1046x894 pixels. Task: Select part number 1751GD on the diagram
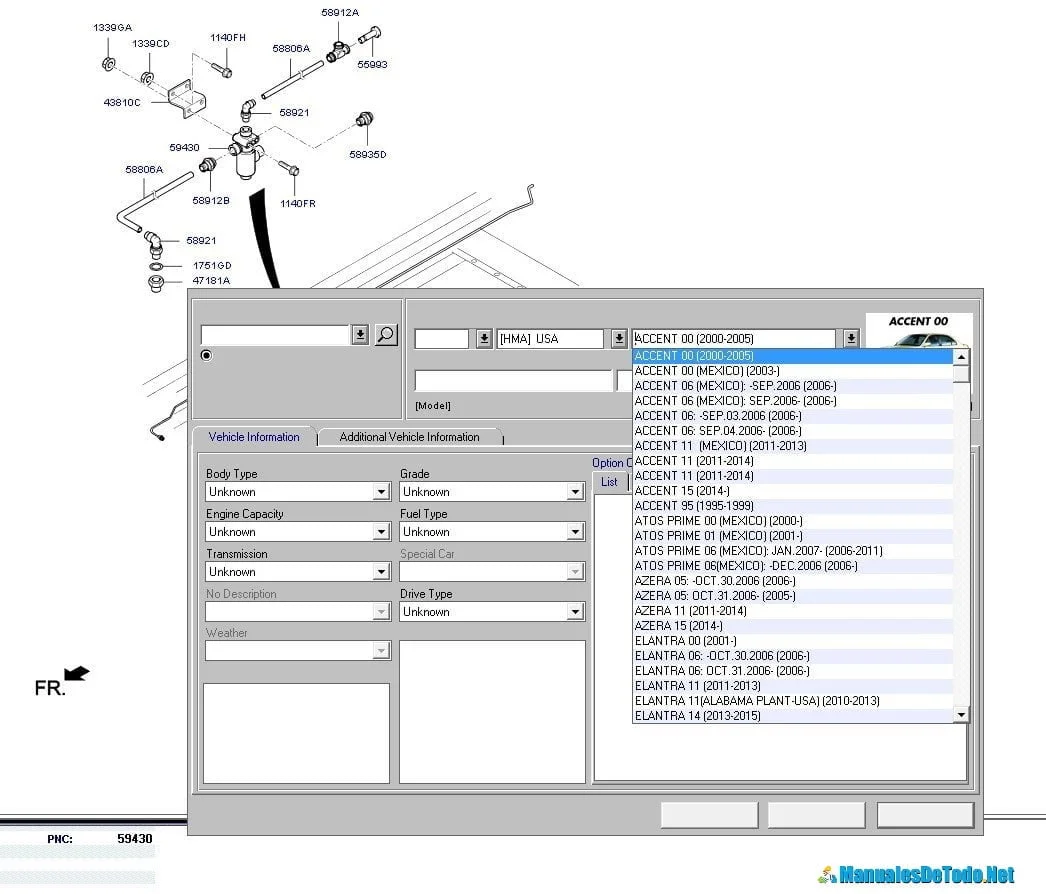(212, 266)
